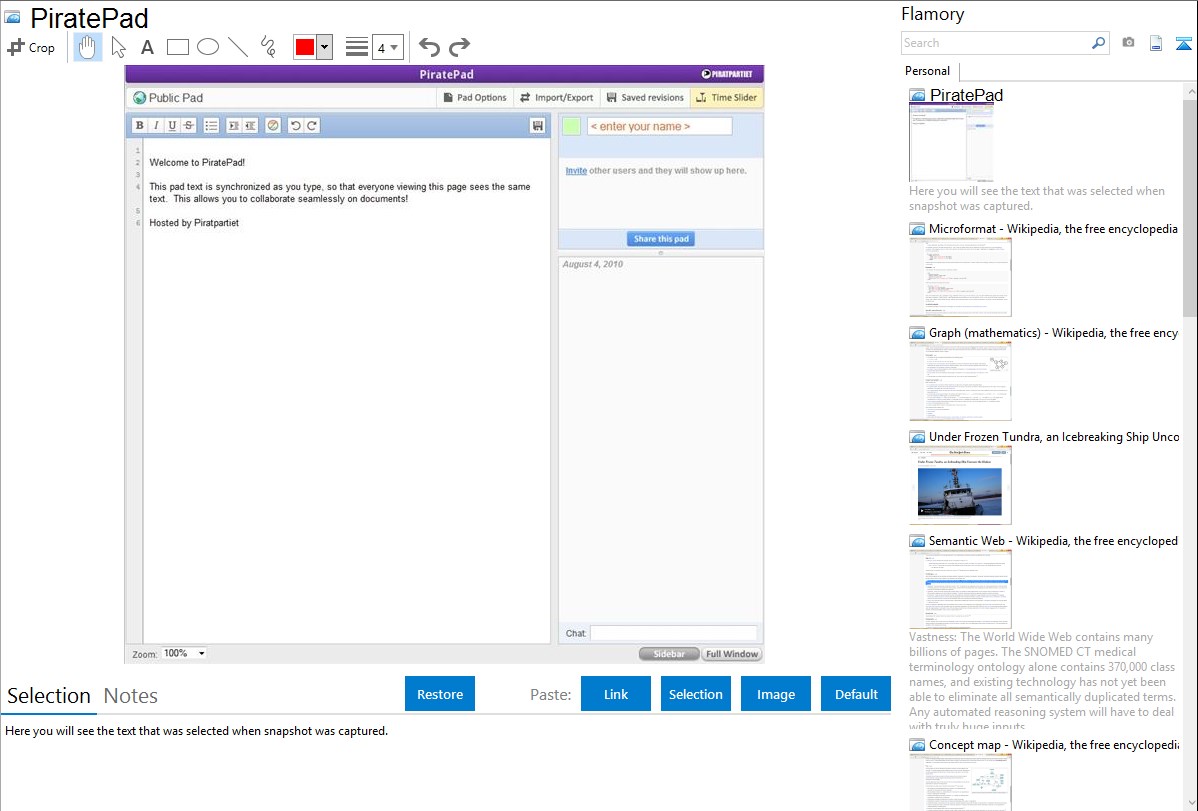Activate the hand pan tool
1198x811 pixels.
point(88,47)
